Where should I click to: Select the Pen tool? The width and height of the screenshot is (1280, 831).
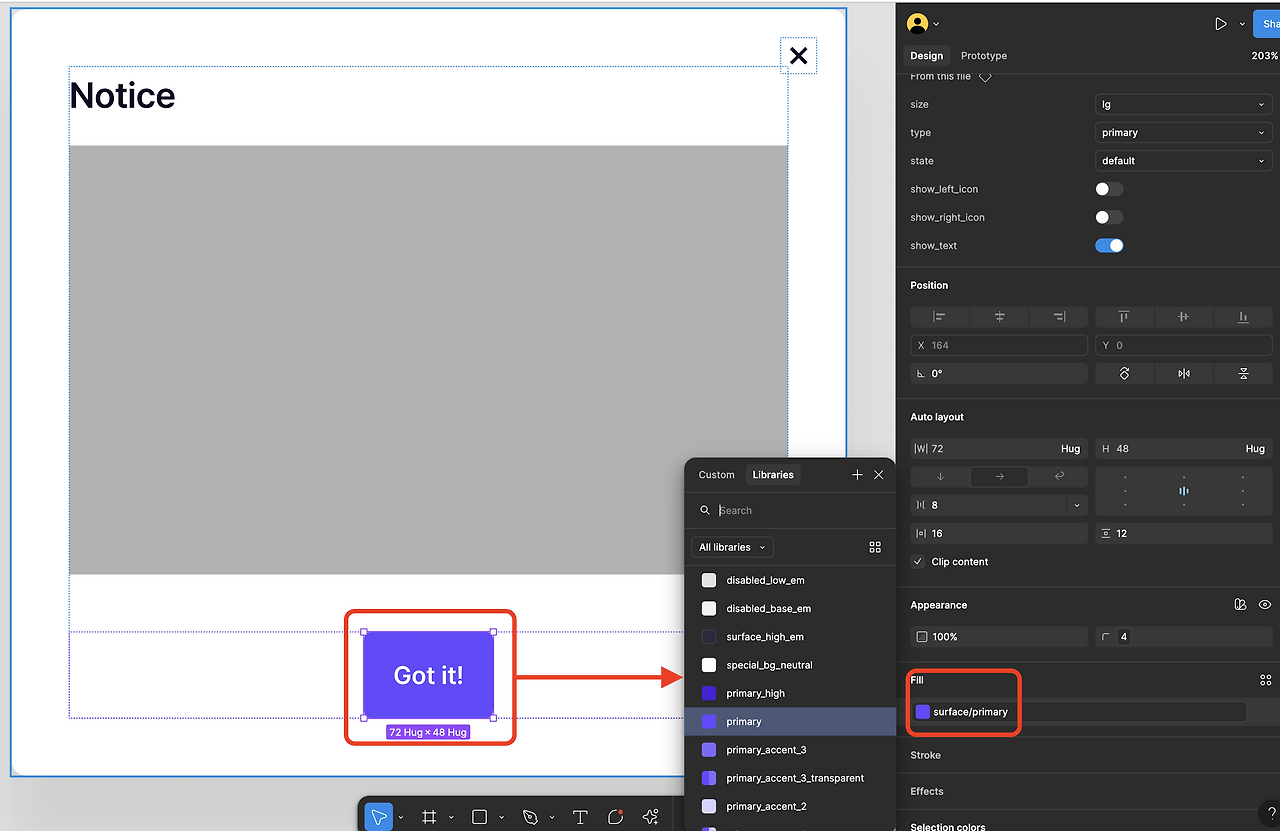pyautogui.click(x=530, y=817)
